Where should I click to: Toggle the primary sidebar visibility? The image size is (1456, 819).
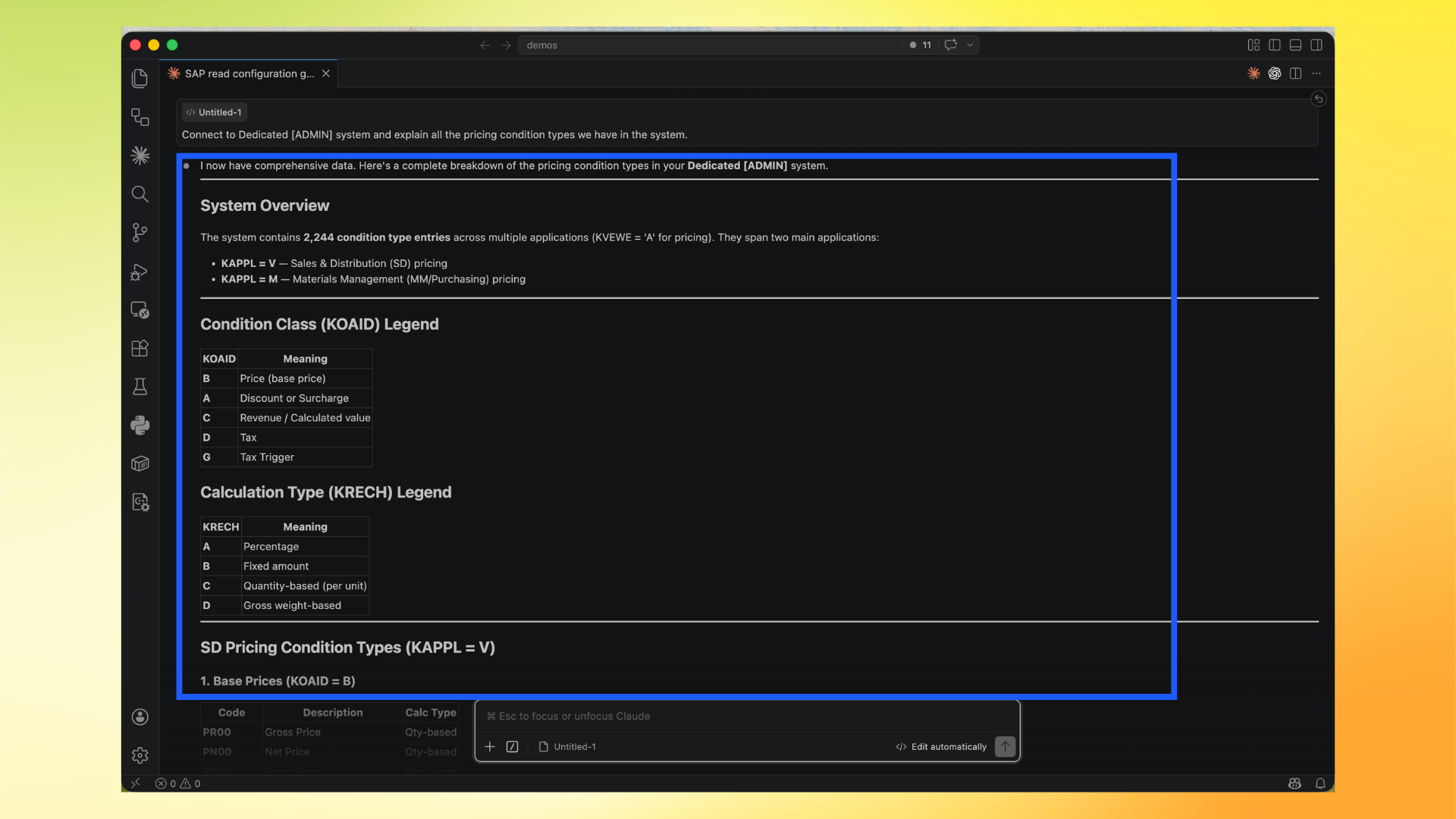tap(1274, 45)
